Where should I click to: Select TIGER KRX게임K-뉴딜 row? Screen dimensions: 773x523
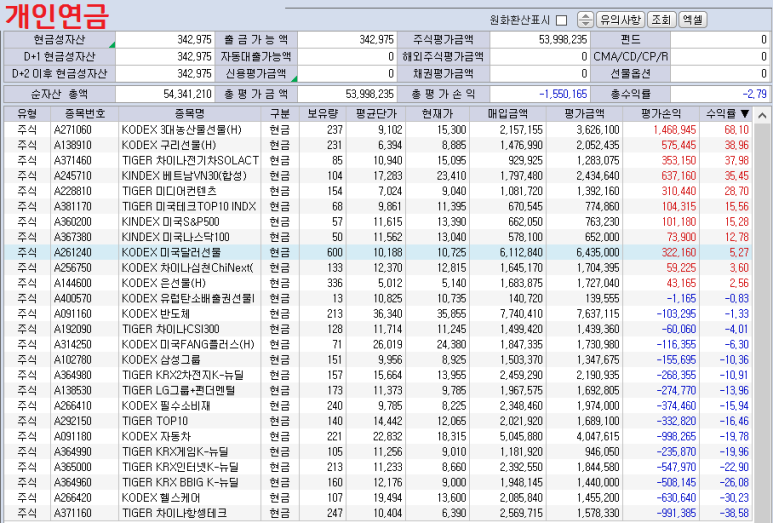(x=378, y=452)
